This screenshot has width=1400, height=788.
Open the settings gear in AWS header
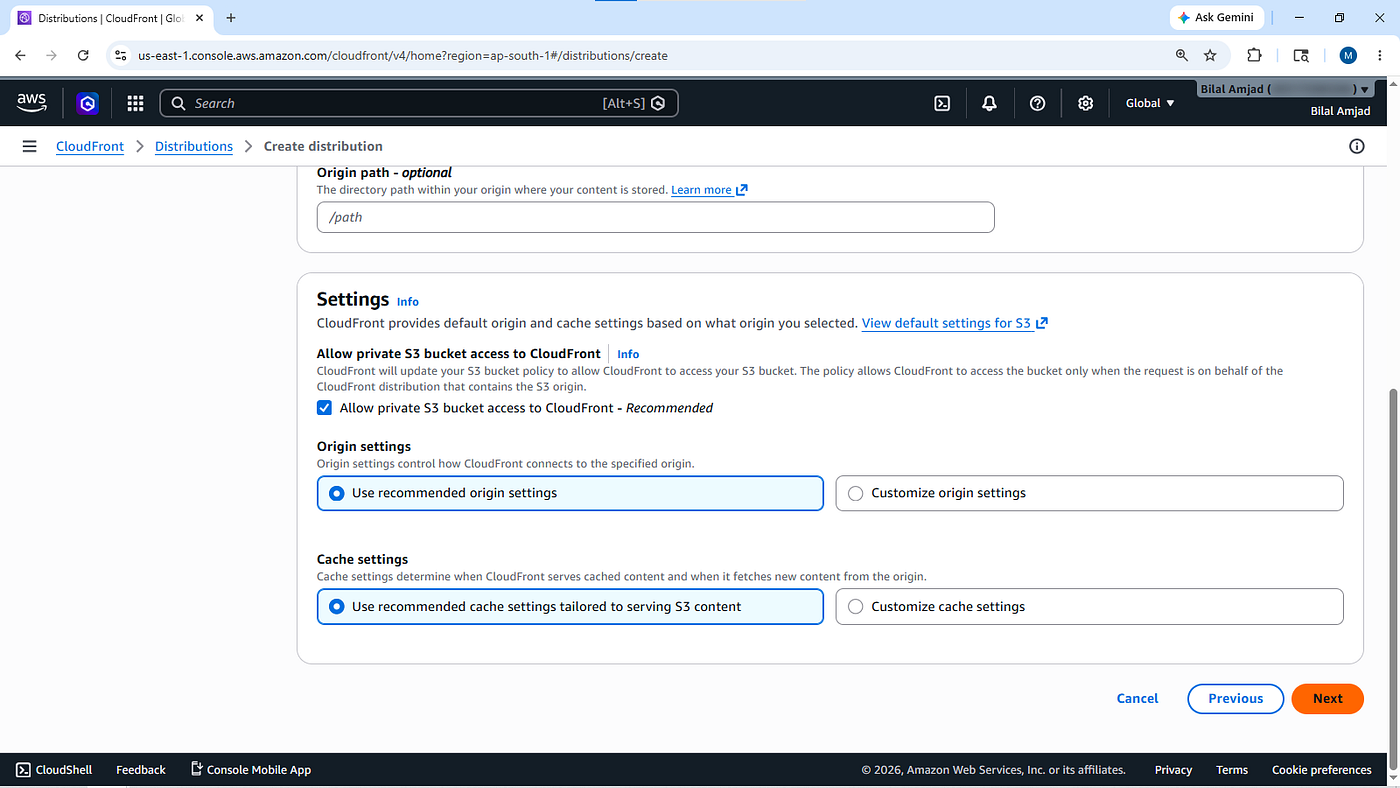[1085, 103]
